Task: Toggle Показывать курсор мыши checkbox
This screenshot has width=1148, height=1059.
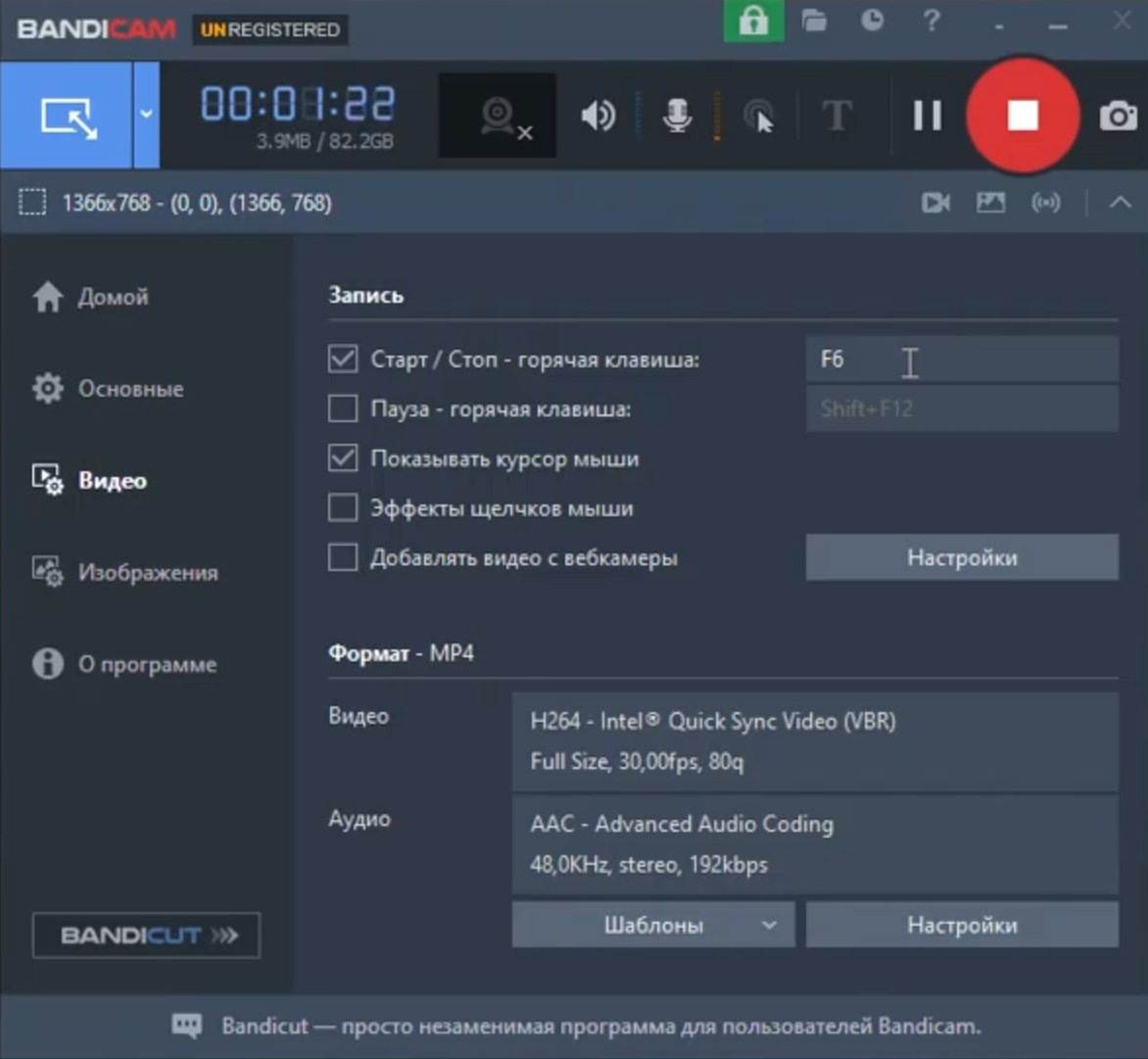Action: tap(343, 458)
